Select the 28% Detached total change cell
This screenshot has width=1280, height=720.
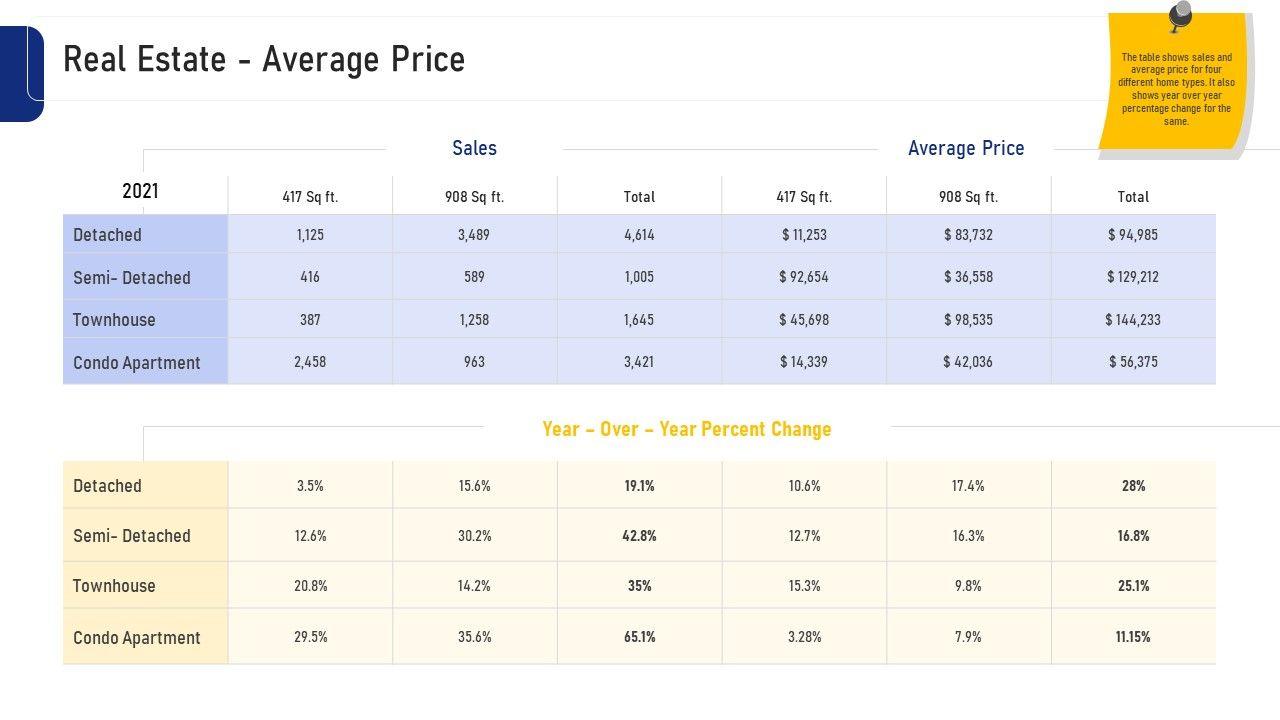[x=1133, y=486]
